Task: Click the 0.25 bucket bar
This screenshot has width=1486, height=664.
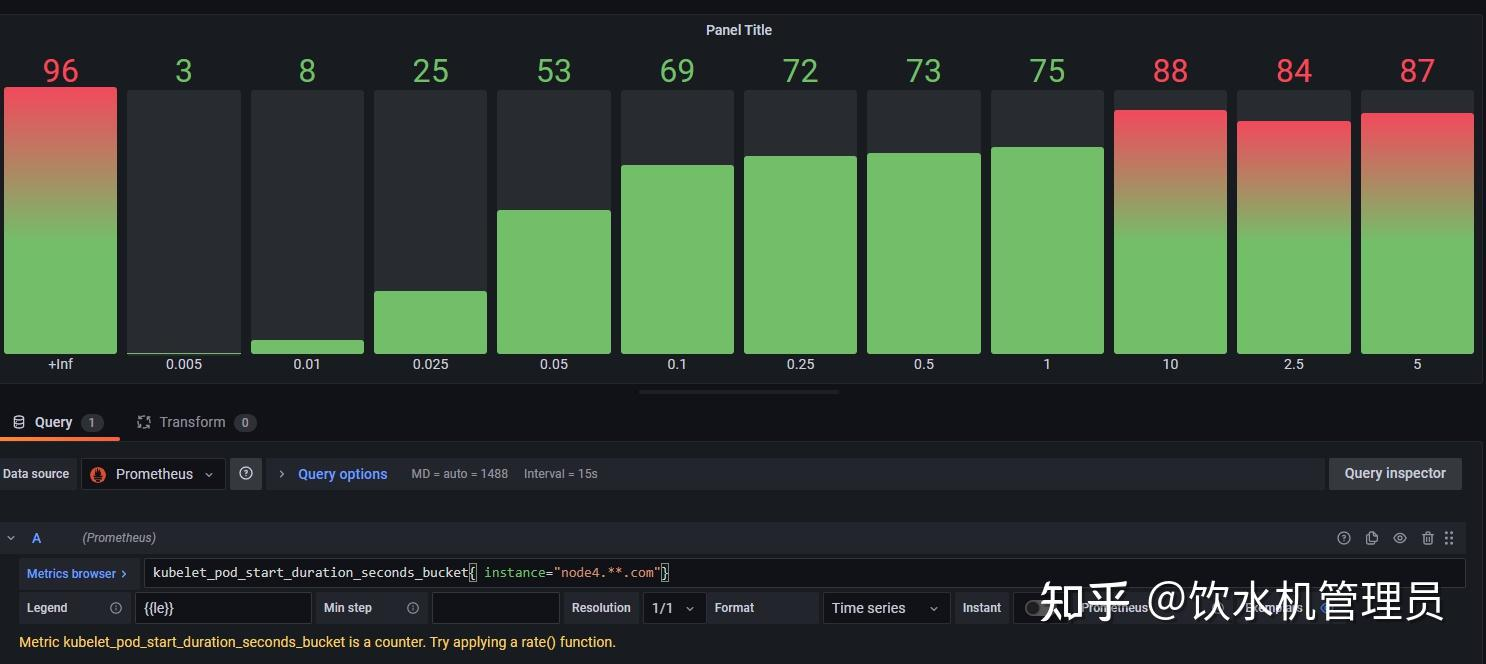Action: click(800, 255)
